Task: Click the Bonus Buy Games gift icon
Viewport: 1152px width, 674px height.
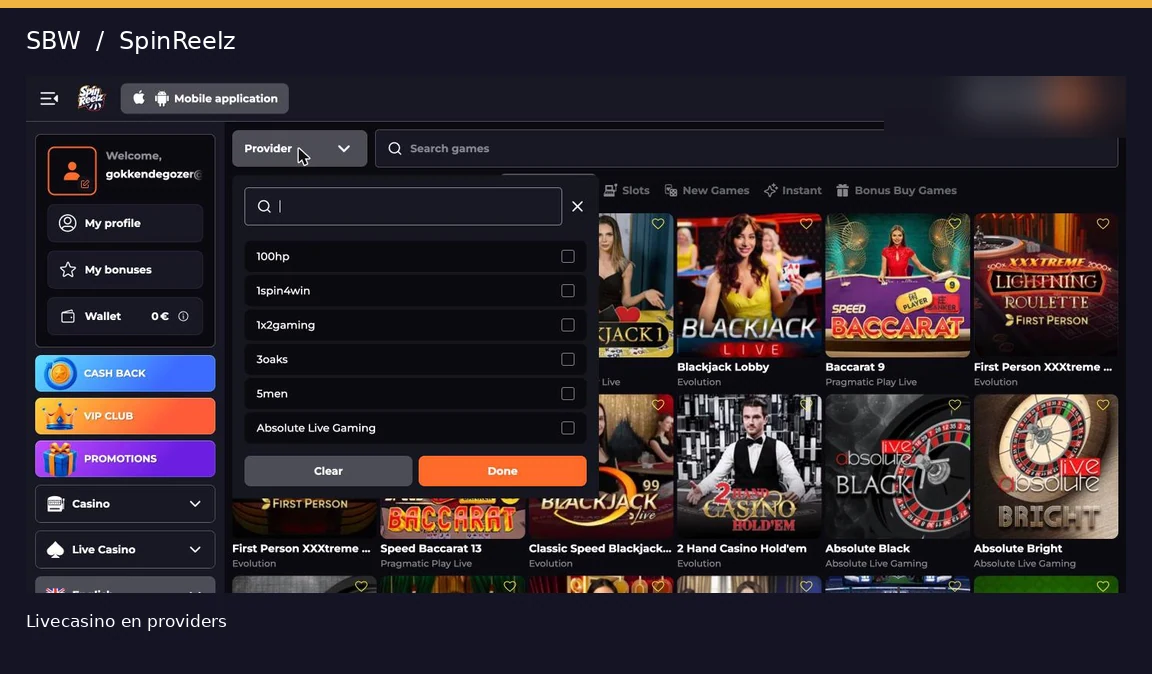Action: 842,190
